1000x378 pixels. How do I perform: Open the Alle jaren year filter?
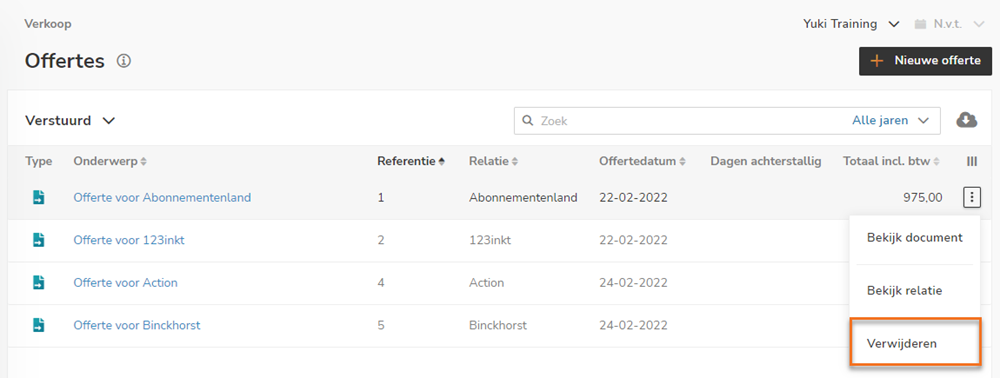(x=890, y=120)
